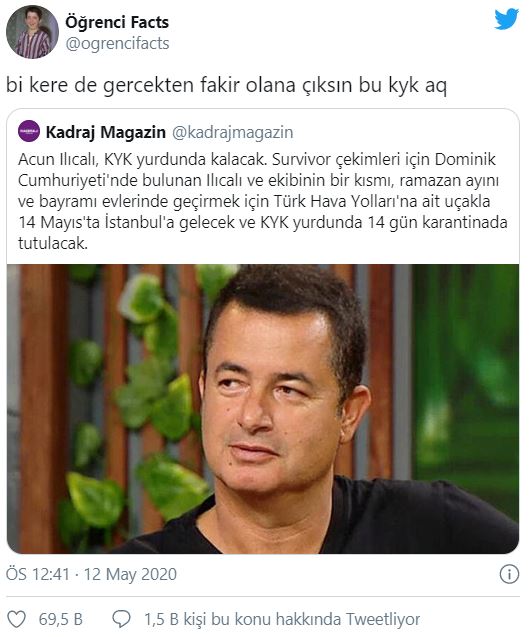529x637 pixels.
Task: Open tweet info circle icon
Action: [x=509, y=574]
